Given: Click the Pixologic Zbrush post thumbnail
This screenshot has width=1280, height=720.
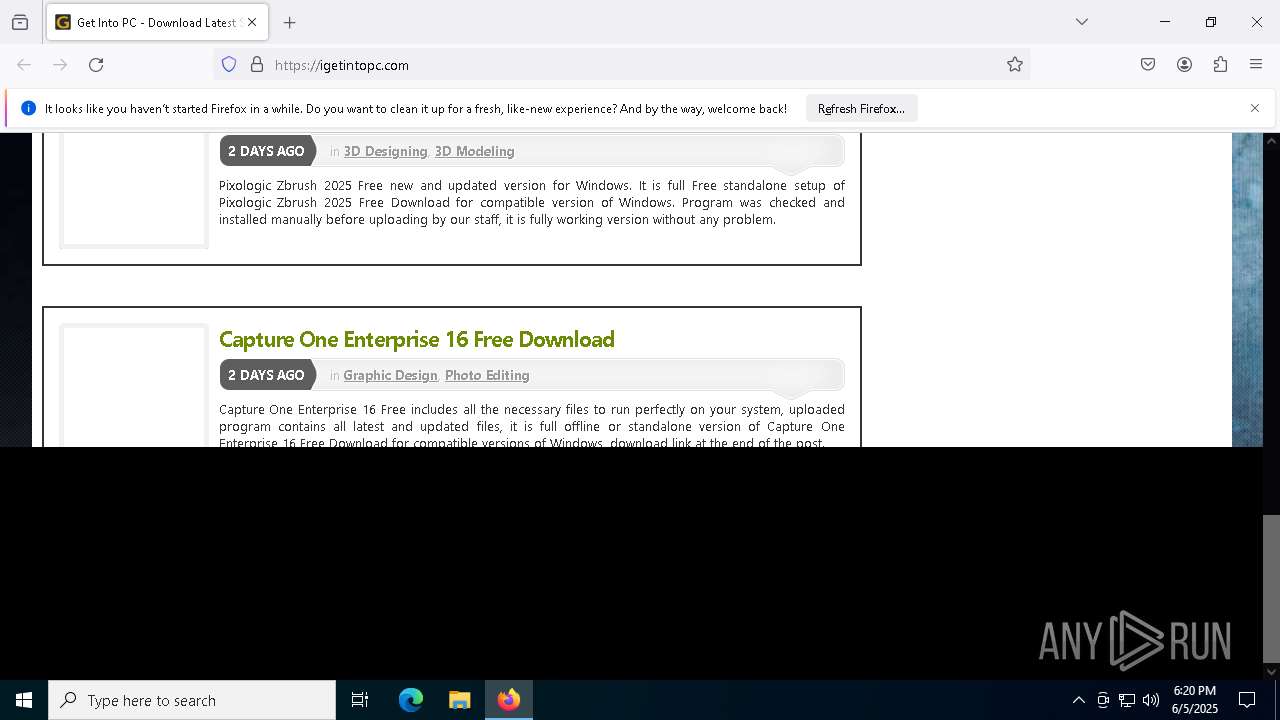Looking at the screenshot, I should (x=134, y=190).
